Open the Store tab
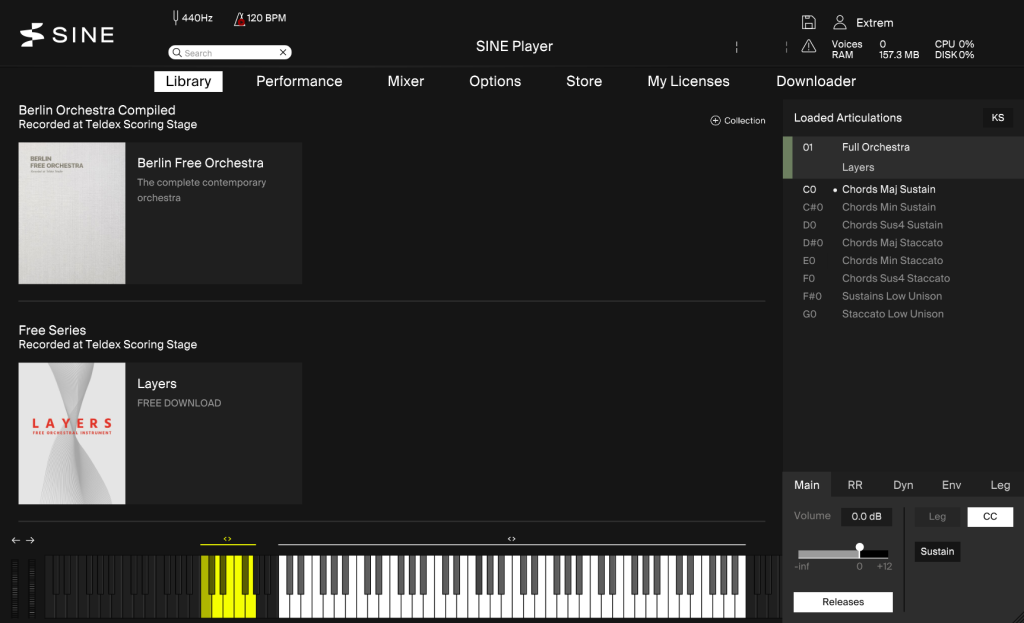Screen dimensions: 1024x623 (584, 81)
